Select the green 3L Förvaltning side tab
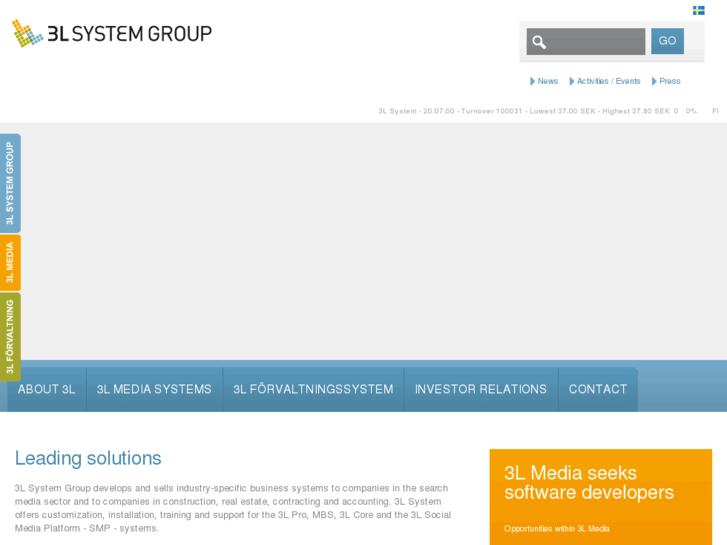 click(x=10, y=336)
